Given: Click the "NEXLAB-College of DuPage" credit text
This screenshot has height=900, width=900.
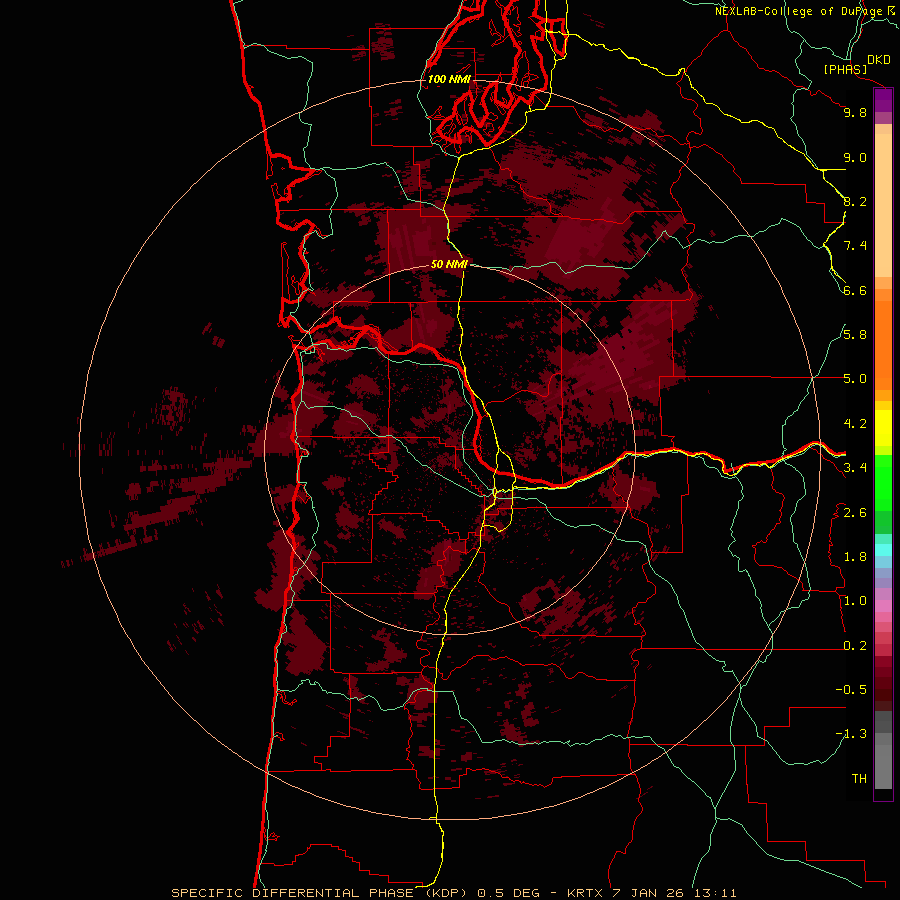Looking at the screenshot, I should [798, 11].
